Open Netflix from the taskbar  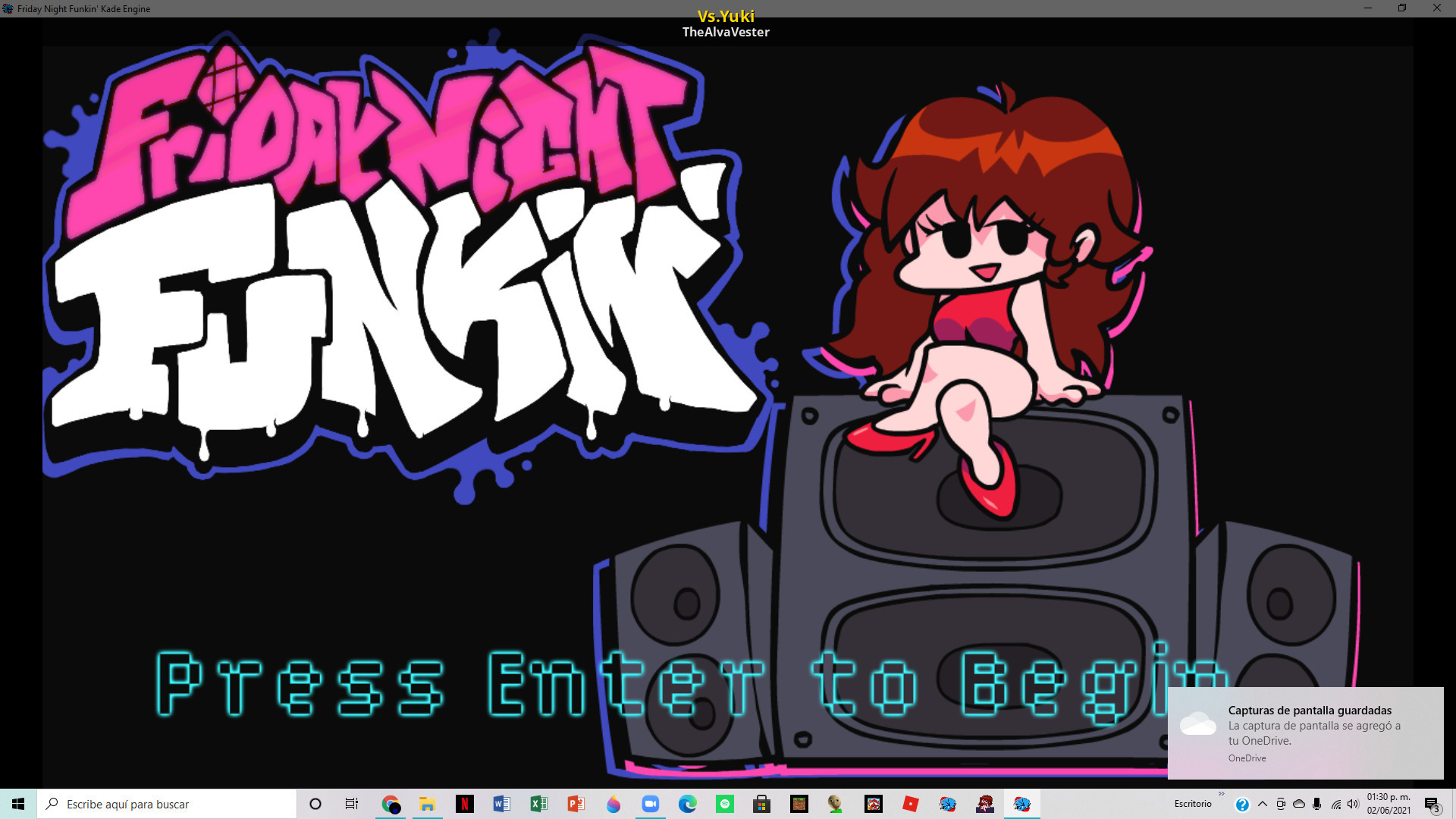coord(465,804)
